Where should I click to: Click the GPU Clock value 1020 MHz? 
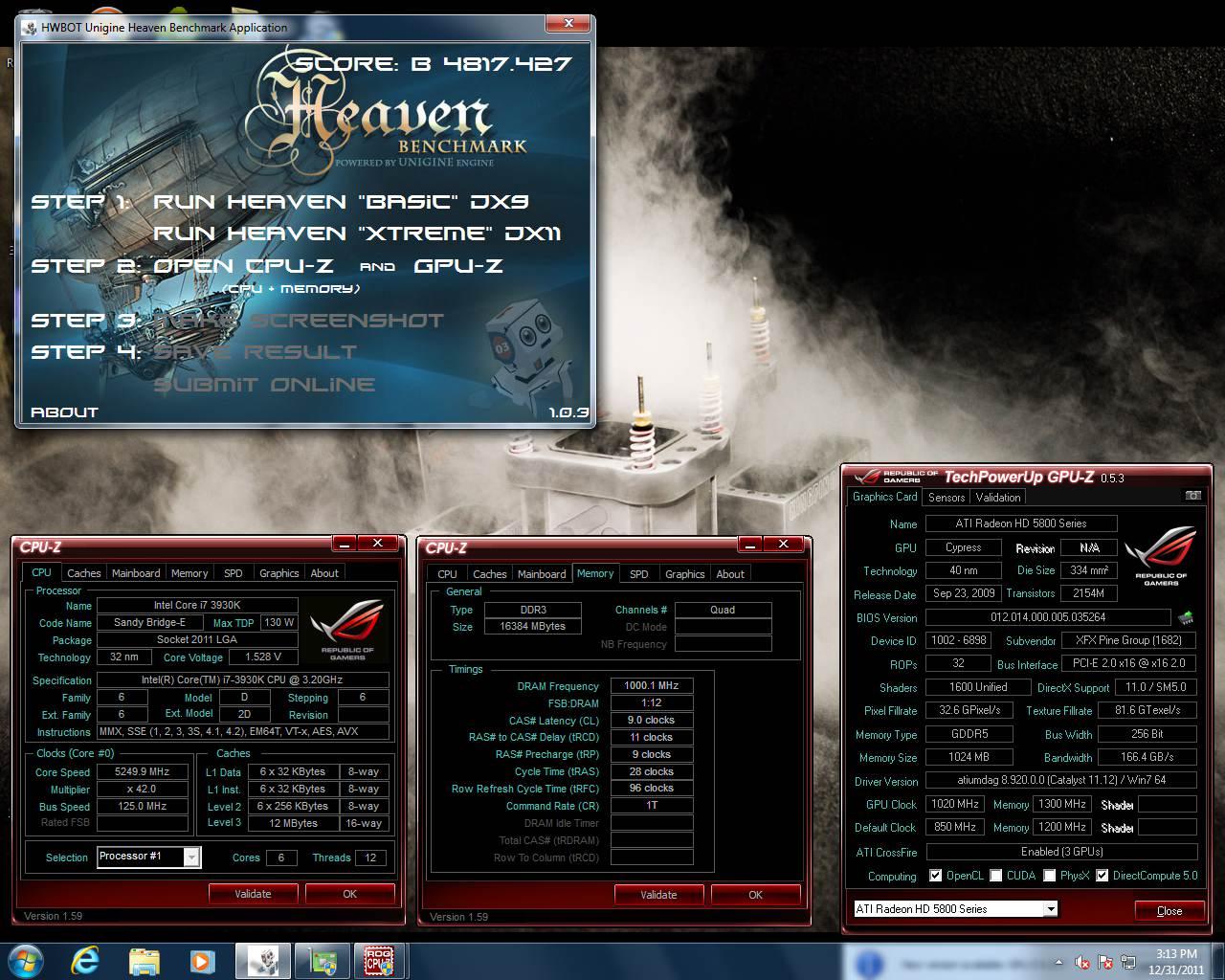(x=954, y=804)
